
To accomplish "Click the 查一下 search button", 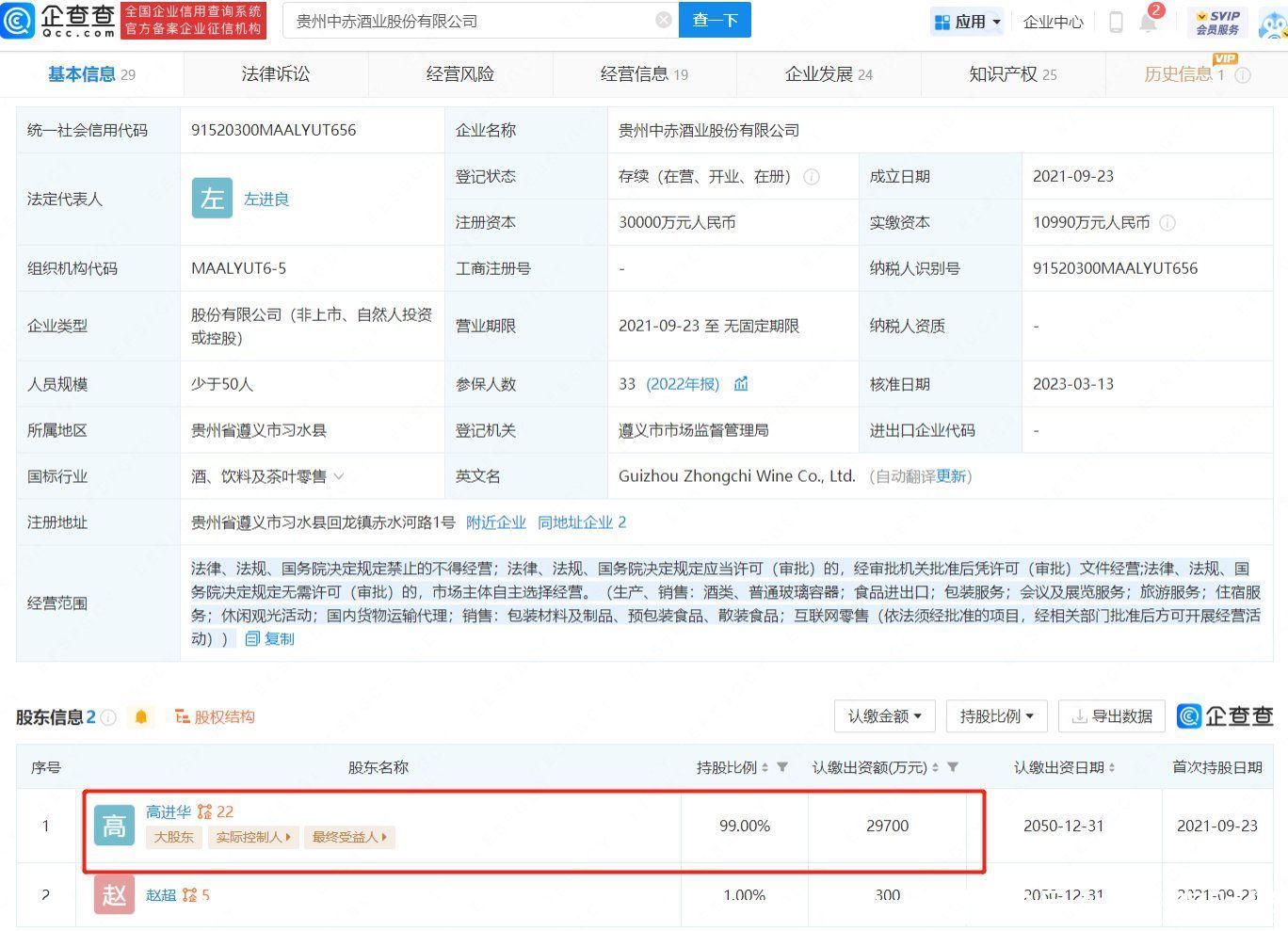I will click(716, 20).
